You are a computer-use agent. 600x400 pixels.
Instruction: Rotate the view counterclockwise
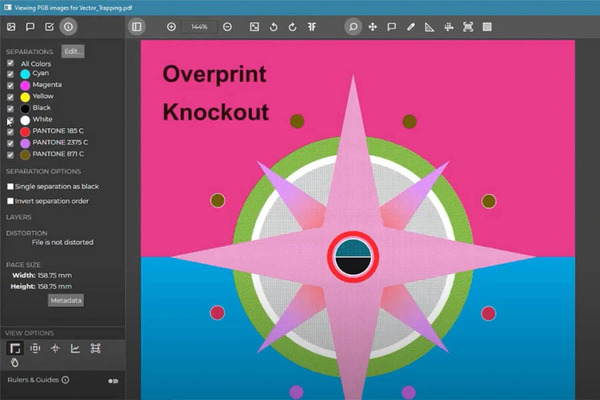coord(273,27)
